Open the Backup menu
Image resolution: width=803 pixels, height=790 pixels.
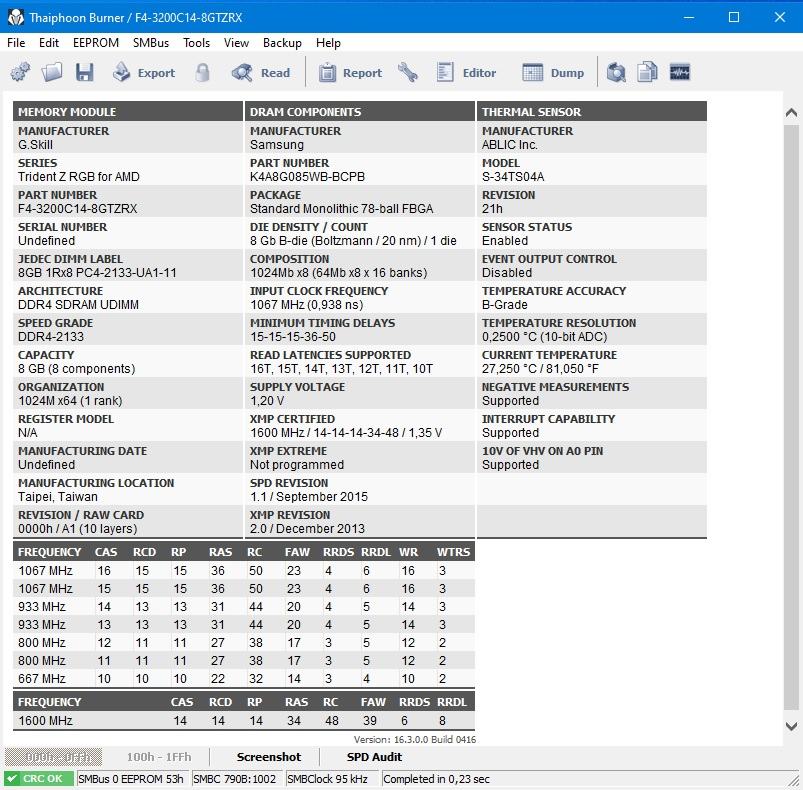[282, 43]
